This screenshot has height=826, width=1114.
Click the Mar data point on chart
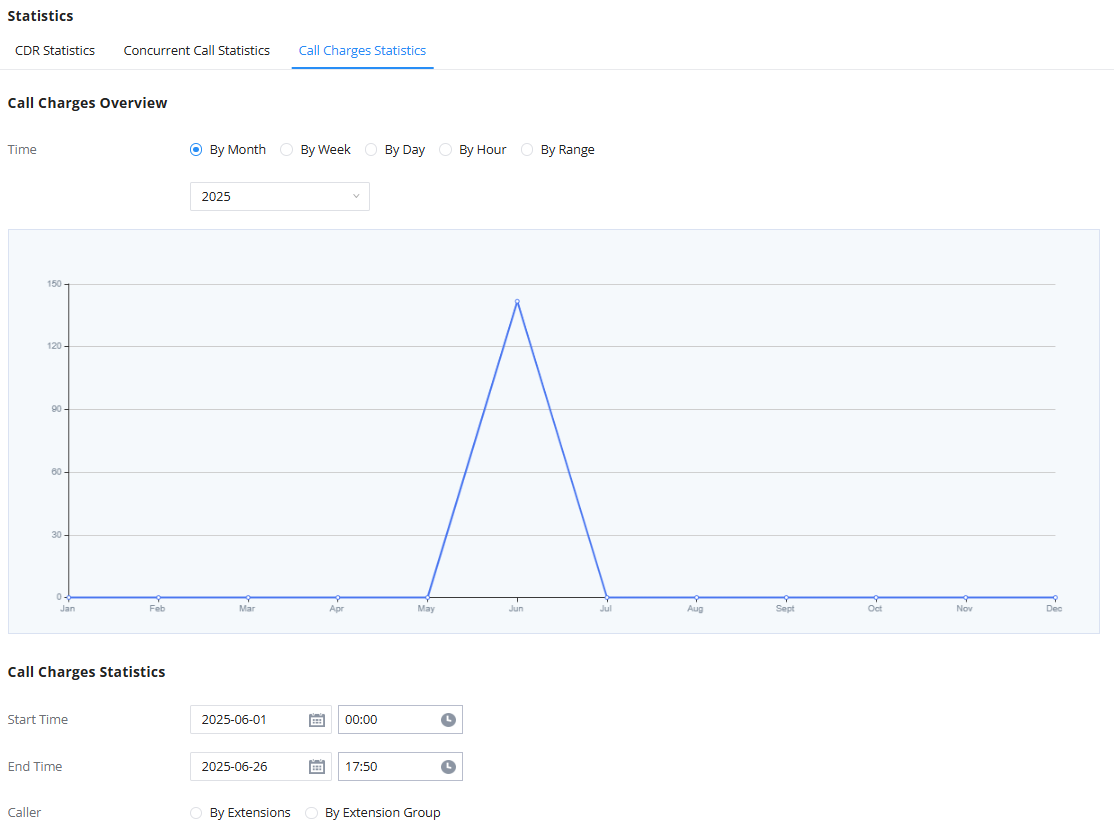click(x=248, y=597)
